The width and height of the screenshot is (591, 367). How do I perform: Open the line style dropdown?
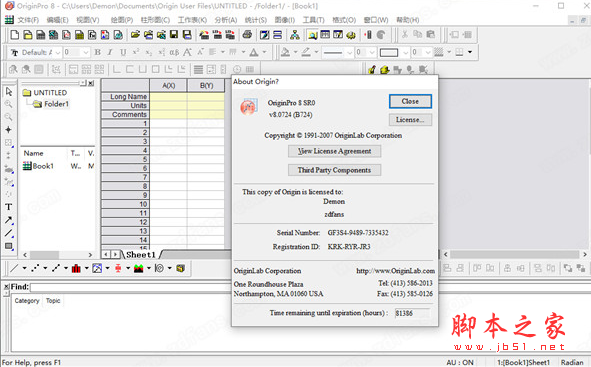click(349, 52)
